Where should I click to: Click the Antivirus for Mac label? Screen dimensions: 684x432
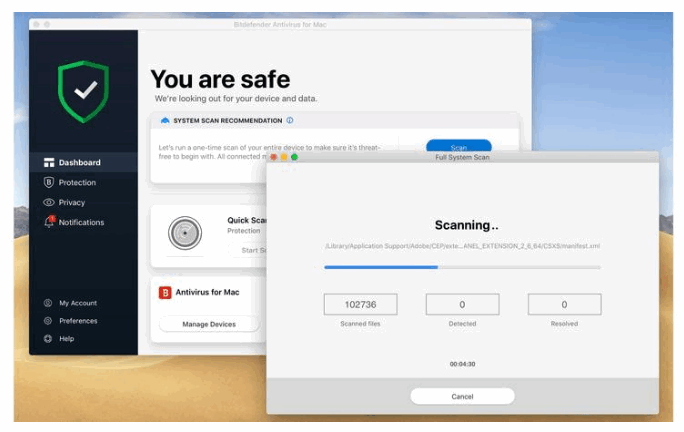pos(208,292)
